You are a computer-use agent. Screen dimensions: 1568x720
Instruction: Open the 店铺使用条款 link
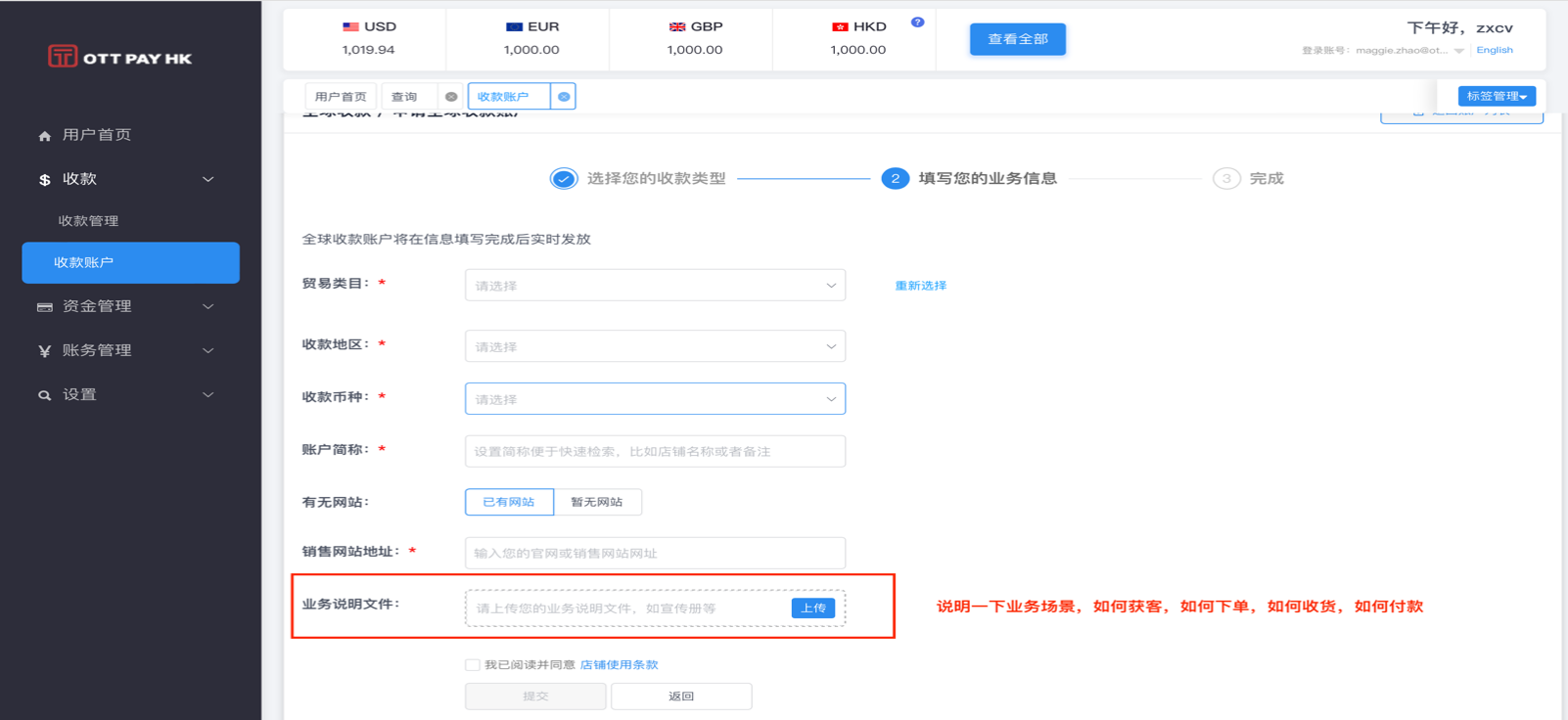click(620, 665)
